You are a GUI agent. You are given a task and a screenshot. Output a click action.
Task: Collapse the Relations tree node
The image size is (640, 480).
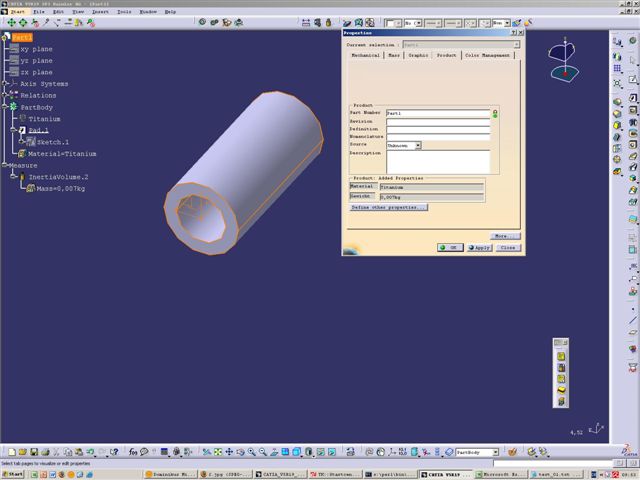(5, 95)
